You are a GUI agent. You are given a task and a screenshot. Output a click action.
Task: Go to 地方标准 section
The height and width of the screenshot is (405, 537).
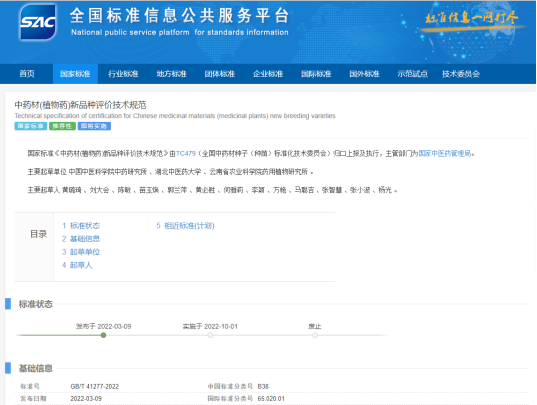(x=172, y=74)
